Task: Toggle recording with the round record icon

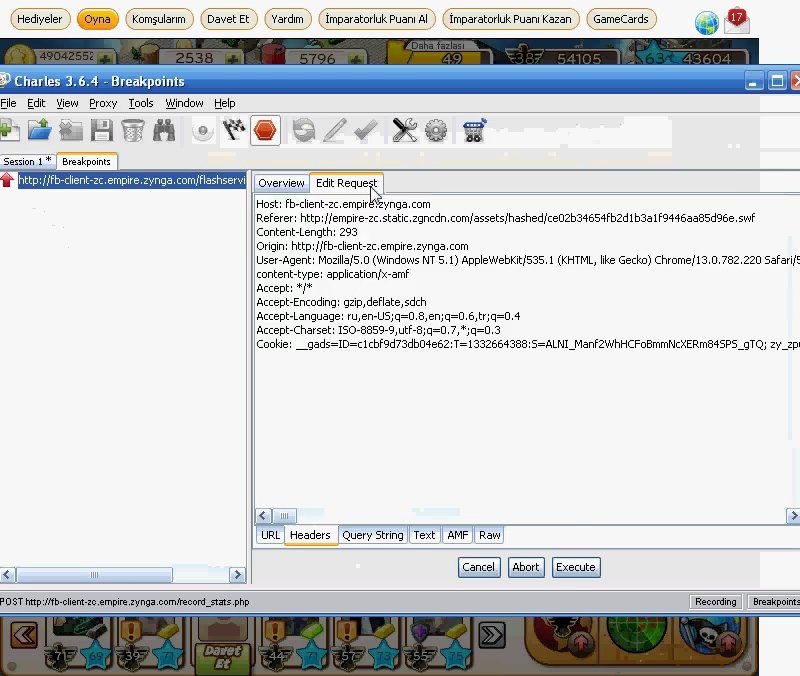Action: (203, 131)
